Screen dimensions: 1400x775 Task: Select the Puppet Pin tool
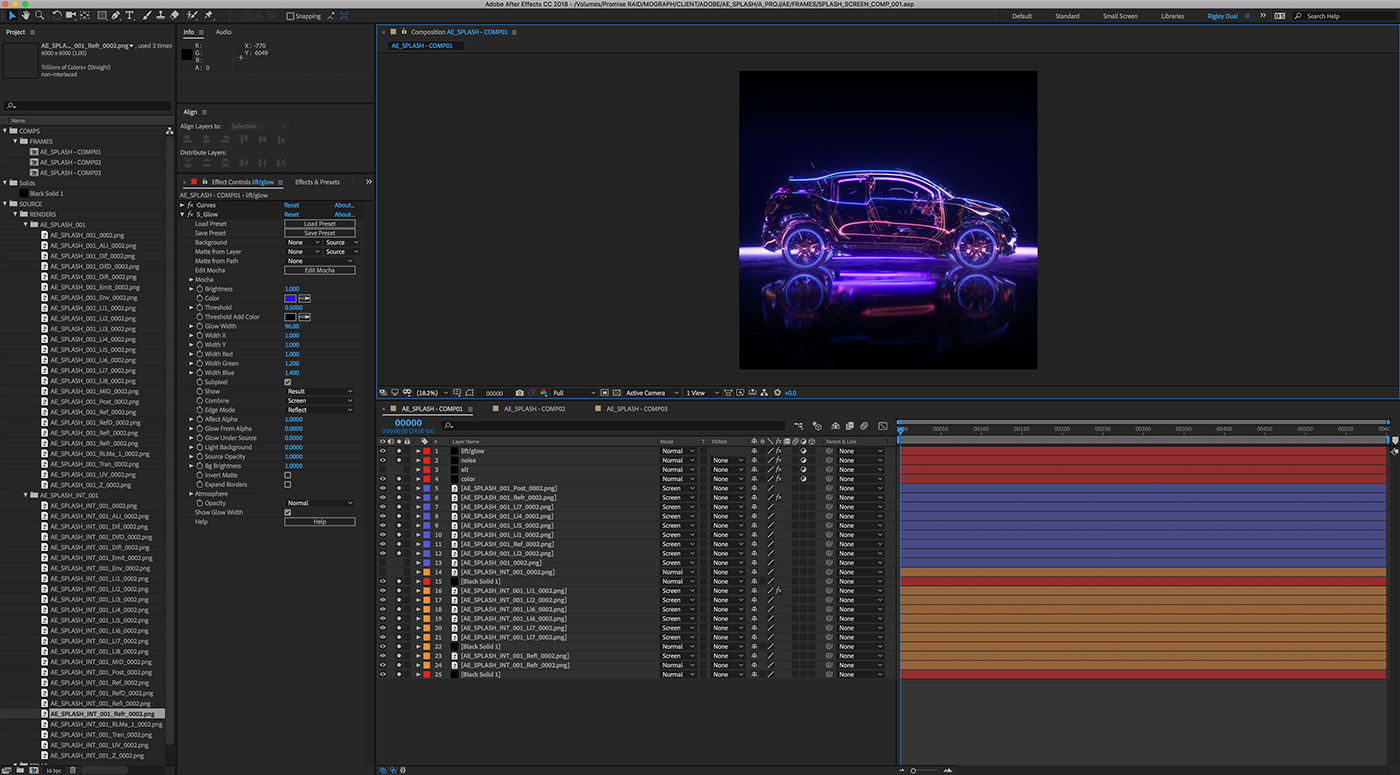coord(207,13)
